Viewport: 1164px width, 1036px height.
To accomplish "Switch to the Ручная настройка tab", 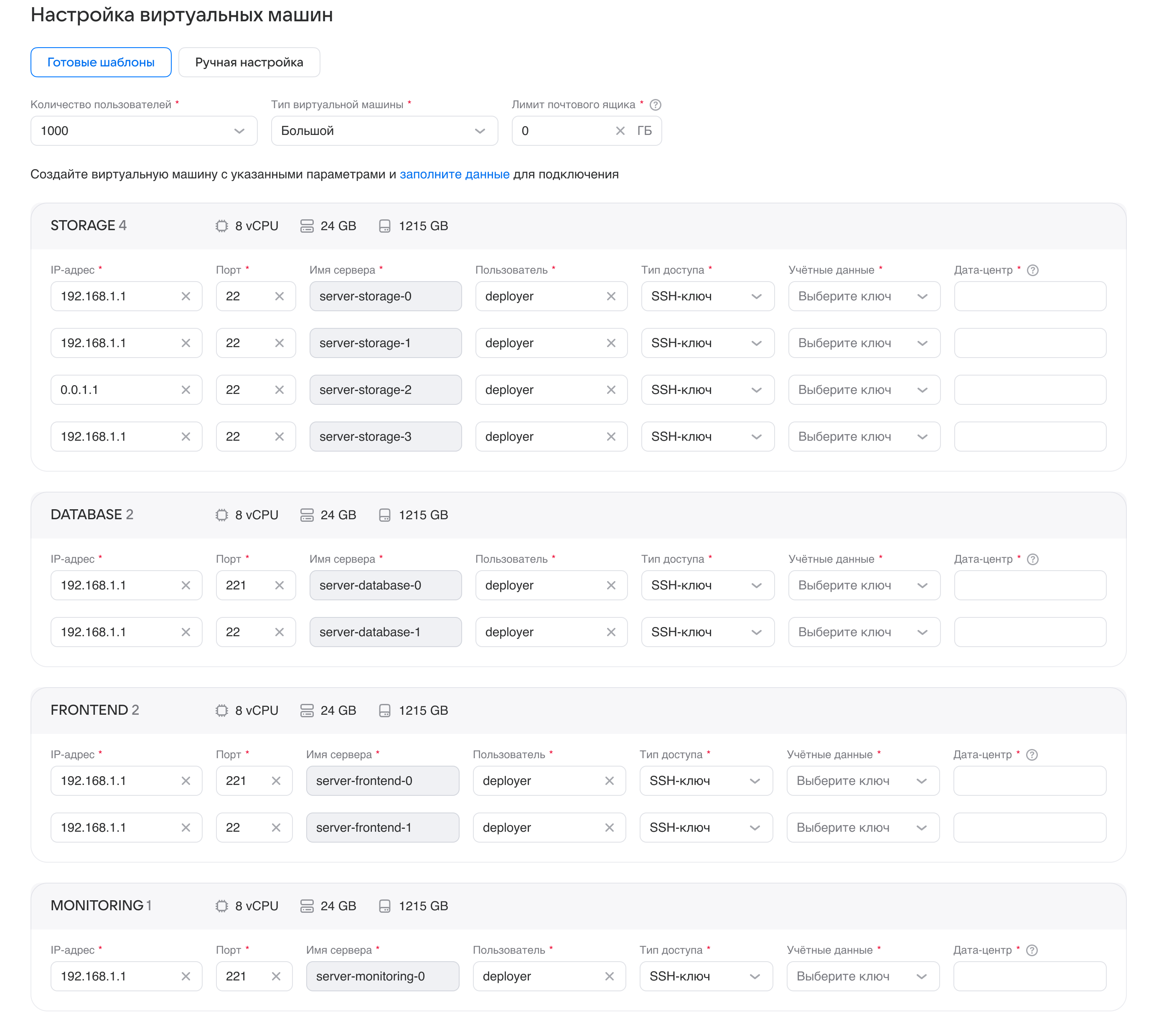I will [249, 62].
